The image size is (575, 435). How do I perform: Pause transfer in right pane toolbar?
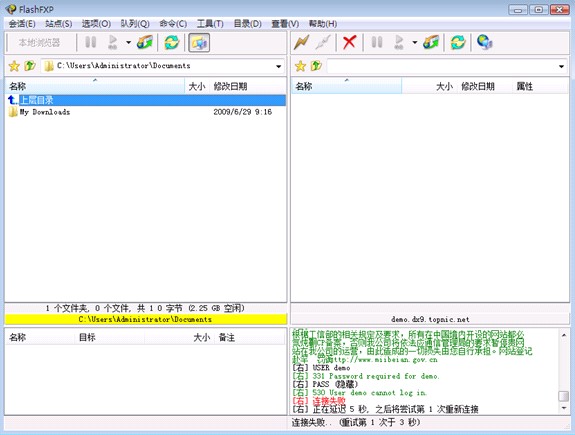tap(377, 42)
